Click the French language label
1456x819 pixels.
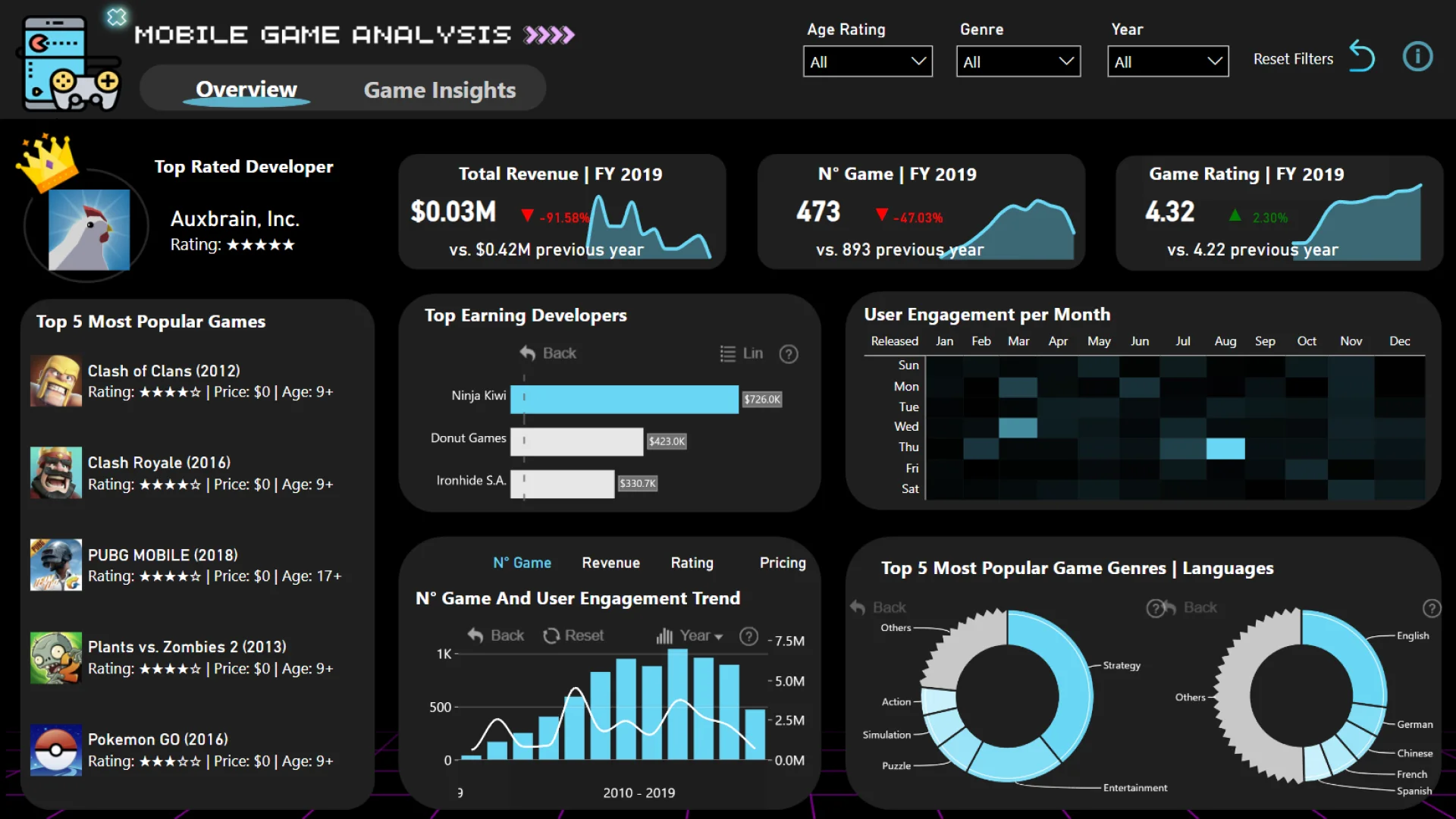(1412, 774)
